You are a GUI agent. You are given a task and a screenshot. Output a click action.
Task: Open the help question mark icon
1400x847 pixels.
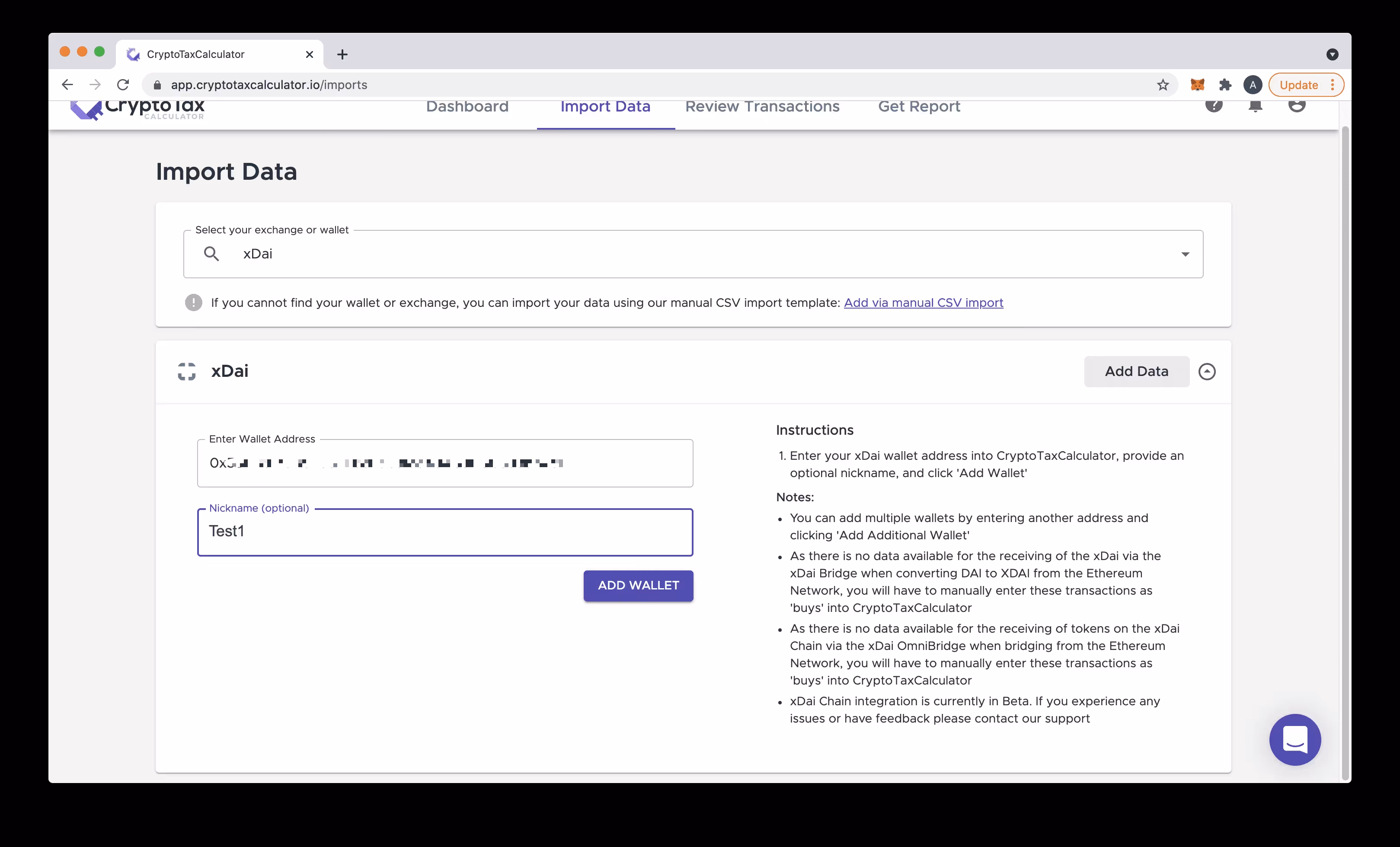(1214, 105)
